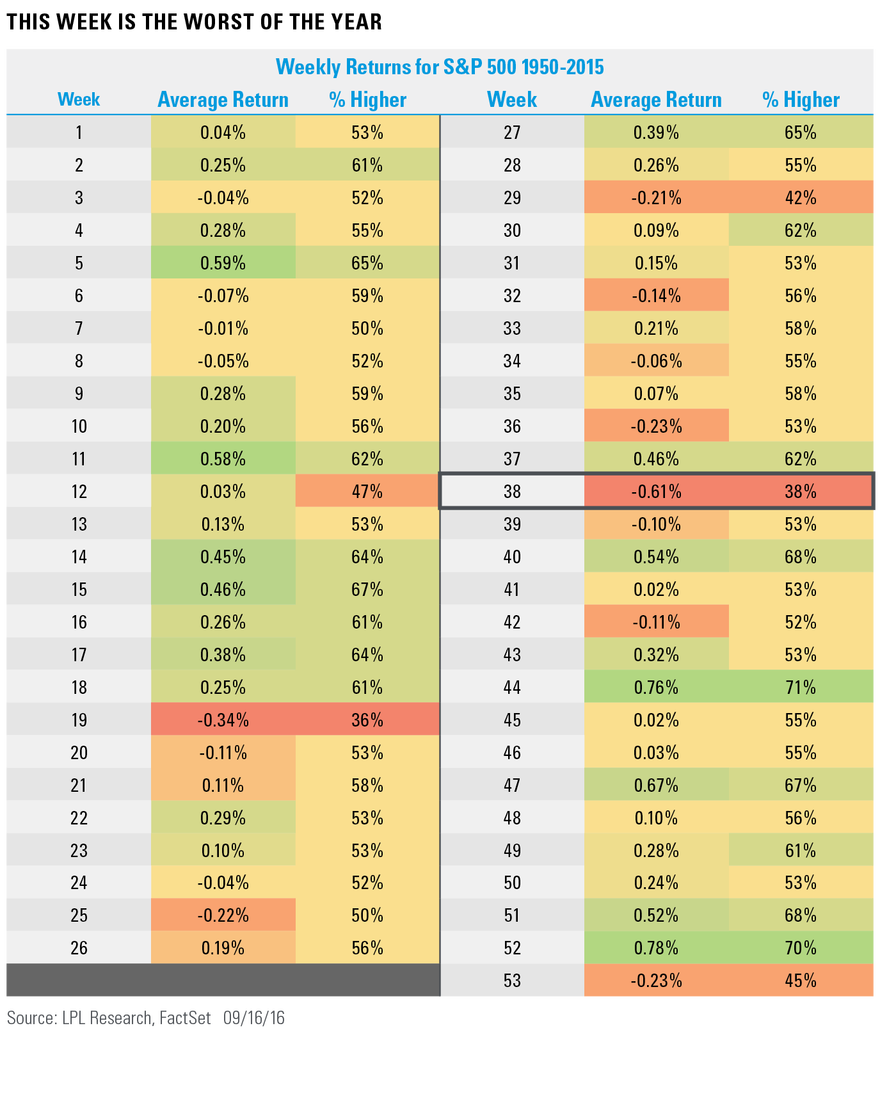The image size is (880, 1108).
Task: Click the red -0.34% cell for week 19
Action: click(x=223, y=720)
